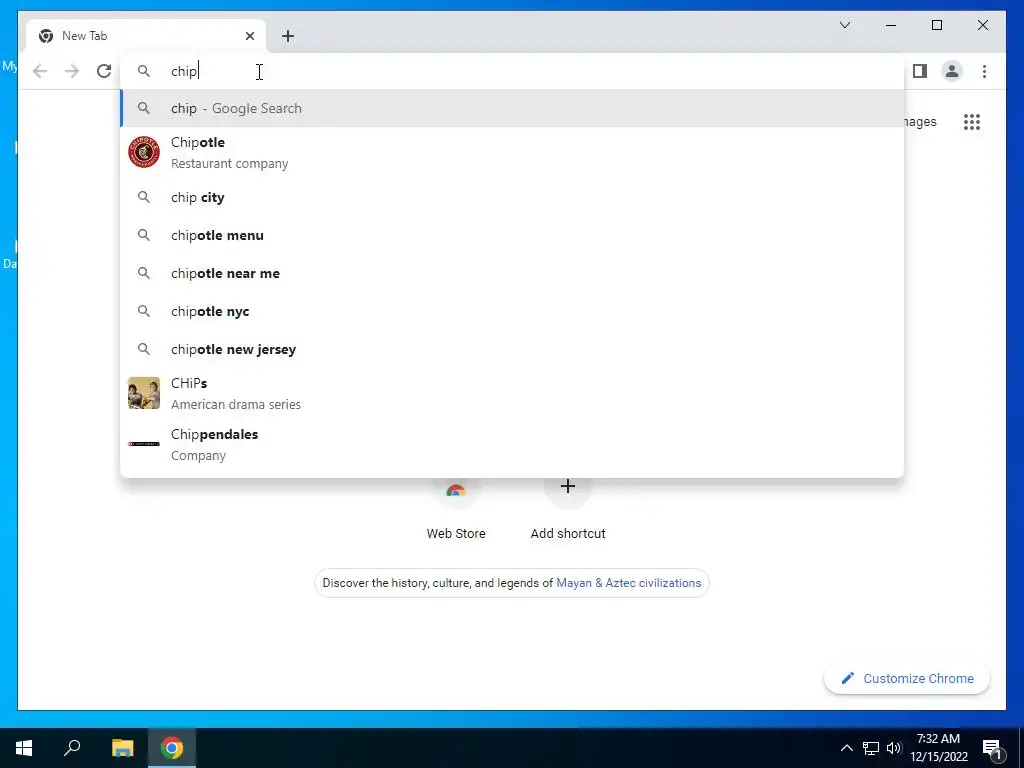Reload the page with refresh icon
This screenshot has width=1024, height=768.
coord(104,71)
